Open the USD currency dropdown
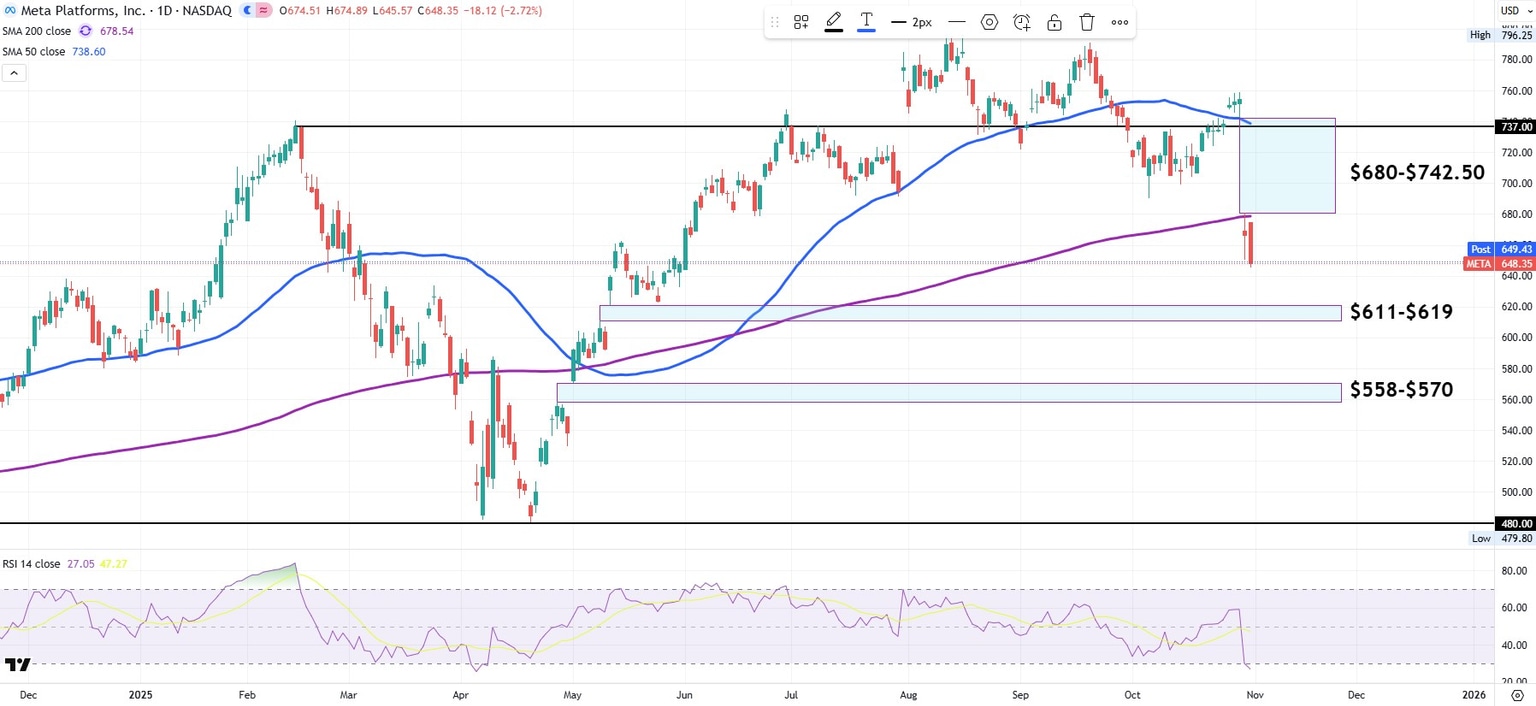 pyautogui.click(x=1516, y=10)
